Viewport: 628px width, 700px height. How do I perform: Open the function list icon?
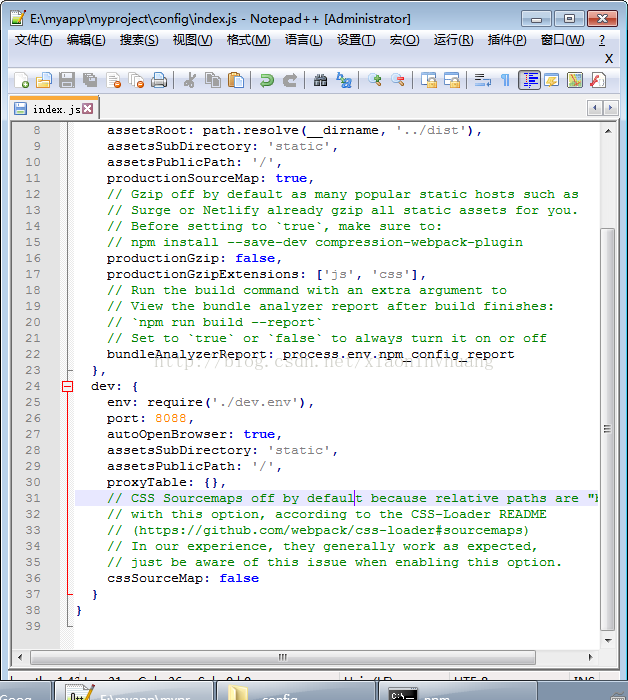[598, 80]
